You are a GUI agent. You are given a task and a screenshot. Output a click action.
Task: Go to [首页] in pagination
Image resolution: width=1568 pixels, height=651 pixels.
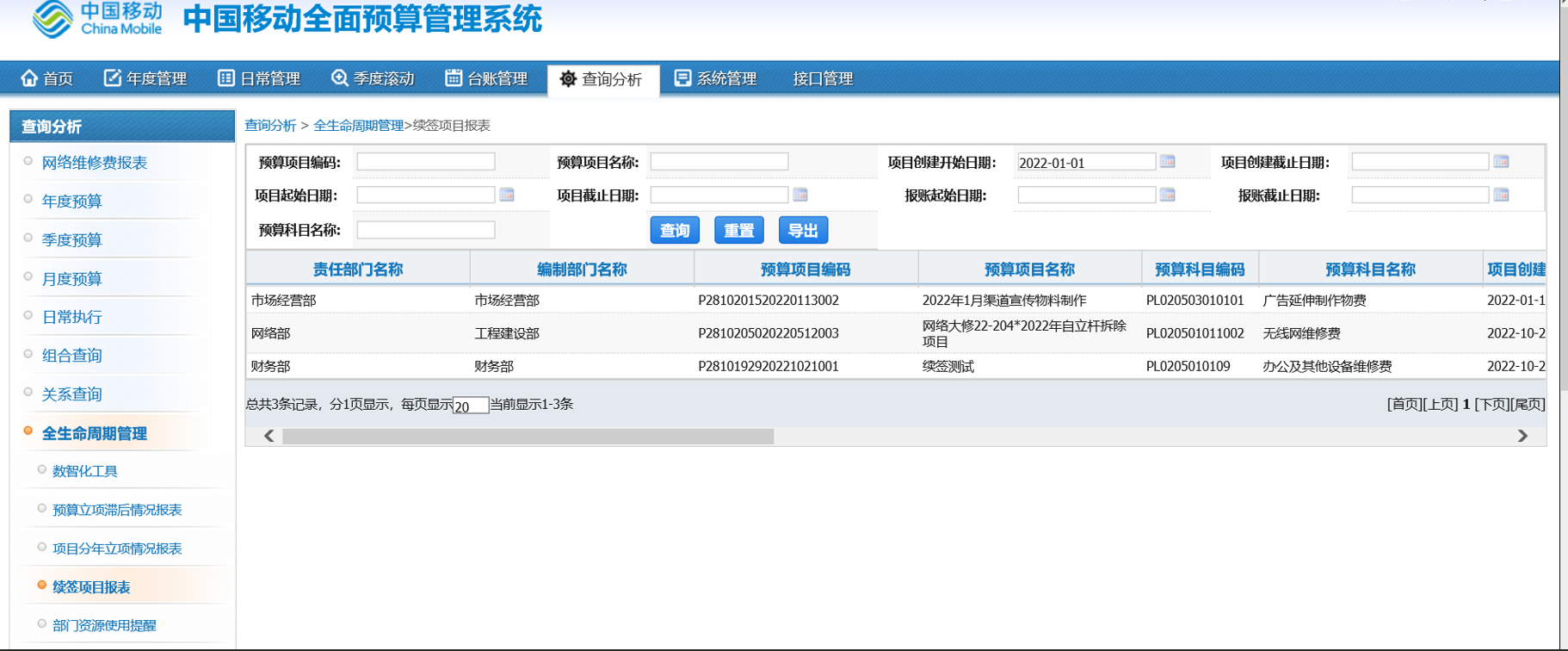pyautogui.click(x=1404, y=405)
